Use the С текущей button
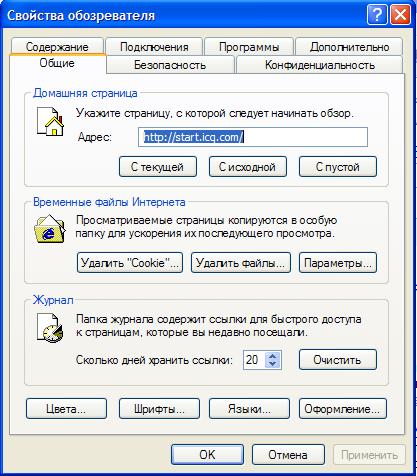 158,167
